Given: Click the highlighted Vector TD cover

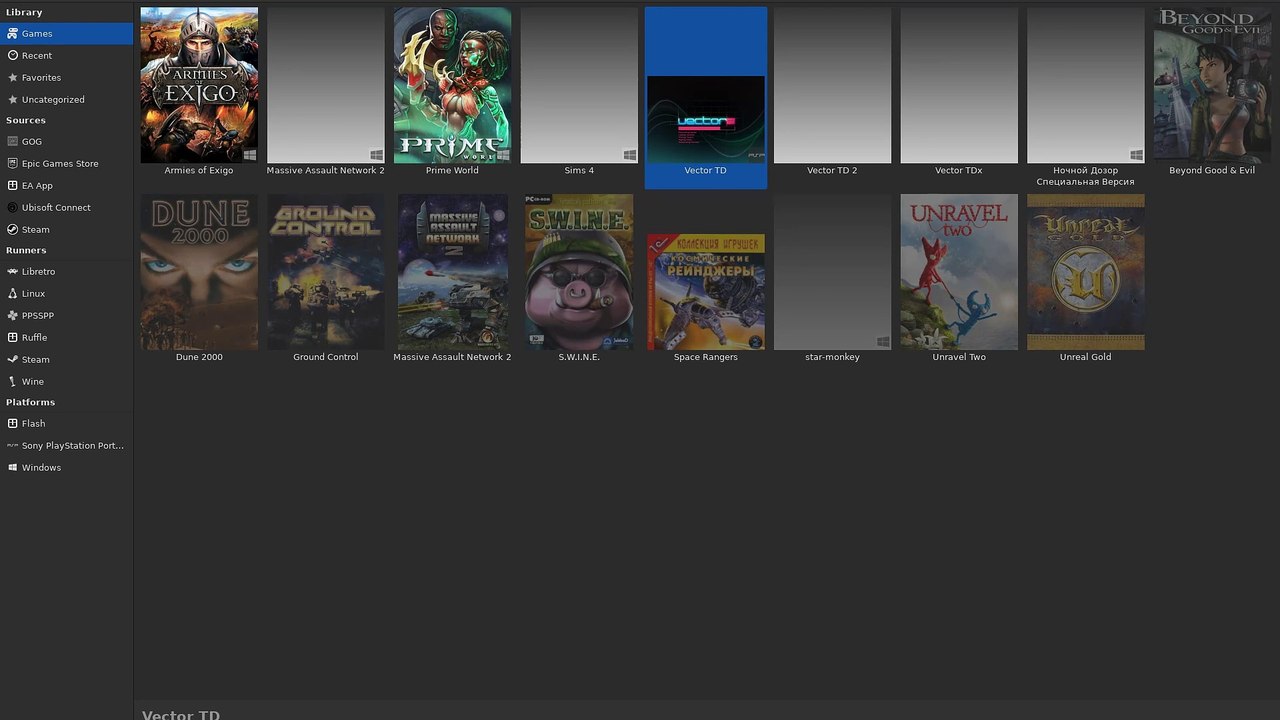Looking at the screenshot, I should (x=706, y=119).
